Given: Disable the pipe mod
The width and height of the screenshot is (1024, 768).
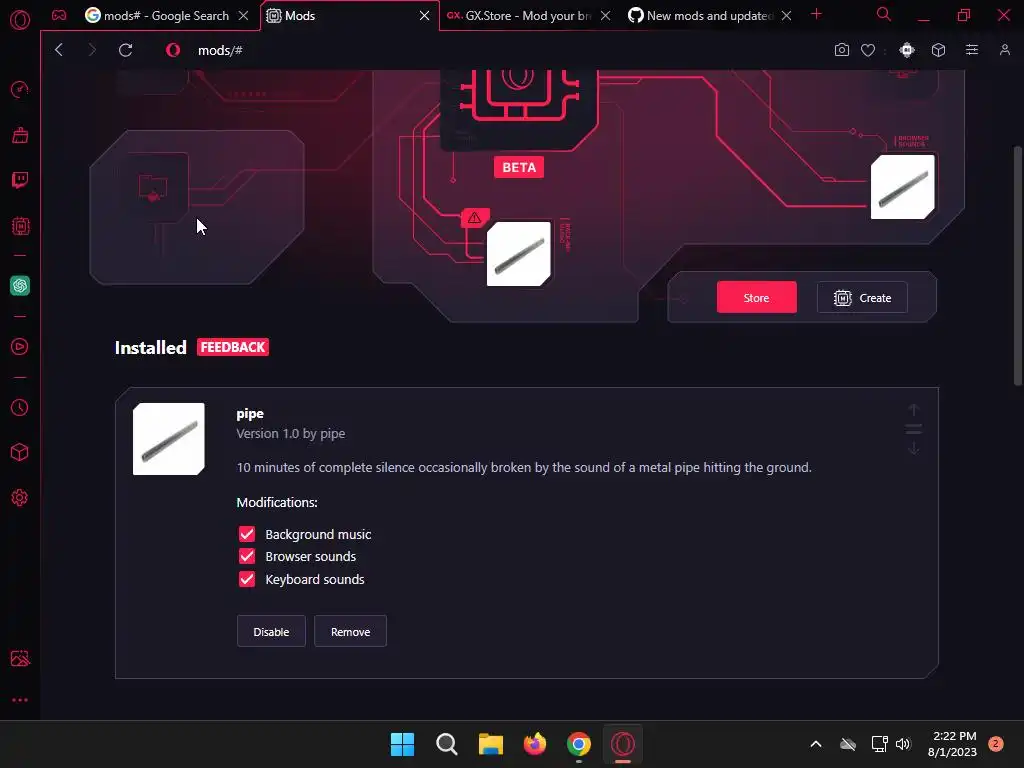Looking at the screenshot, I should [271, 632].
